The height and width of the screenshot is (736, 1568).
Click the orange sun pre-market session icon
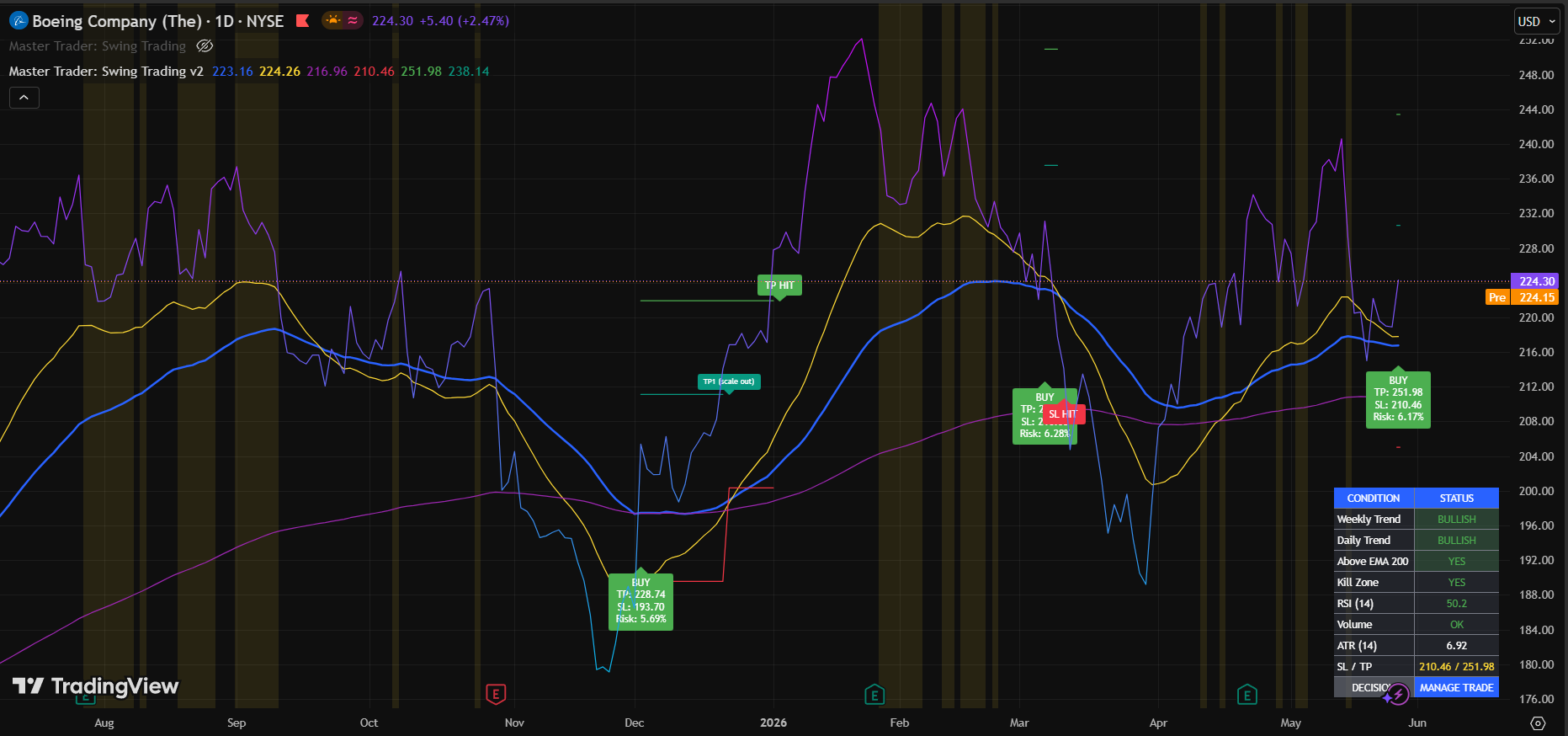[x=334, y=20]
